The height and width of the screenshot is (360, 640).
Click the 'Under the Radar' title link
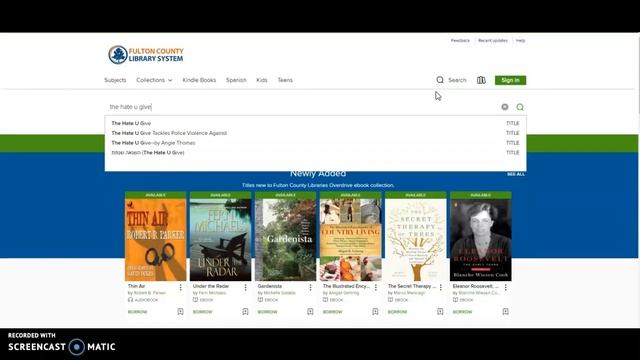point(211,286)
